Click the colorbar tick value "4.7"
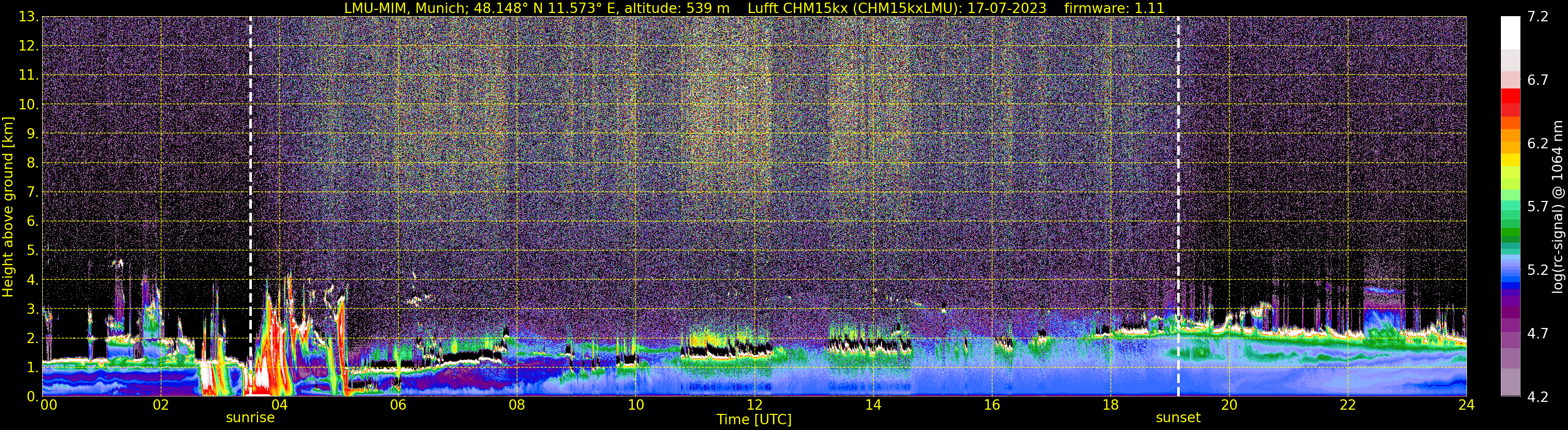The height and width of the screenshot is (430, 1568). point(1538,334)
